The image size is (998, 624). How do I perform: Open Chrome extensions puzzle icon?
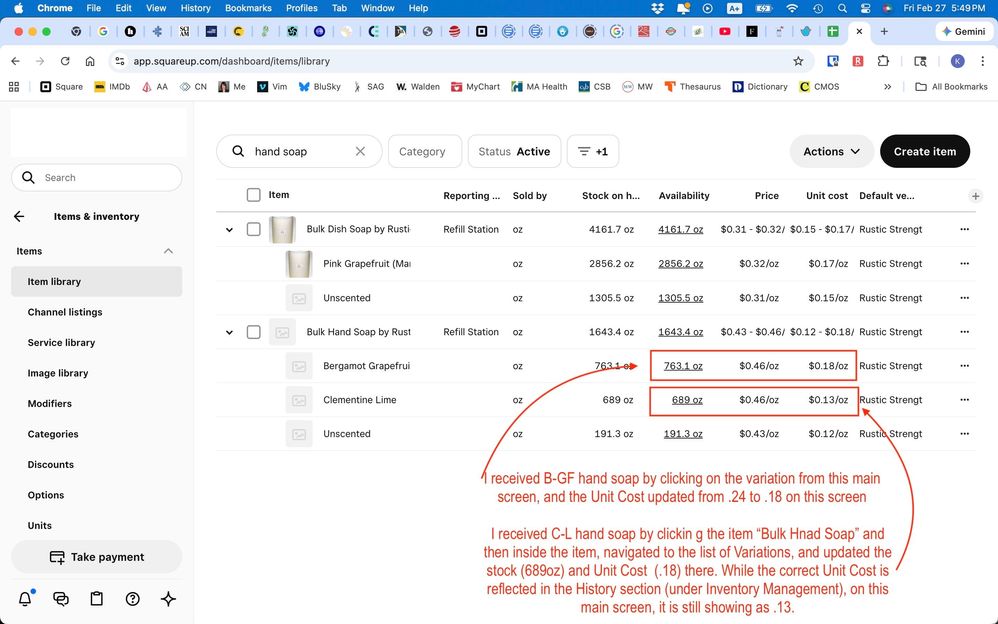(x=883, y=61)
